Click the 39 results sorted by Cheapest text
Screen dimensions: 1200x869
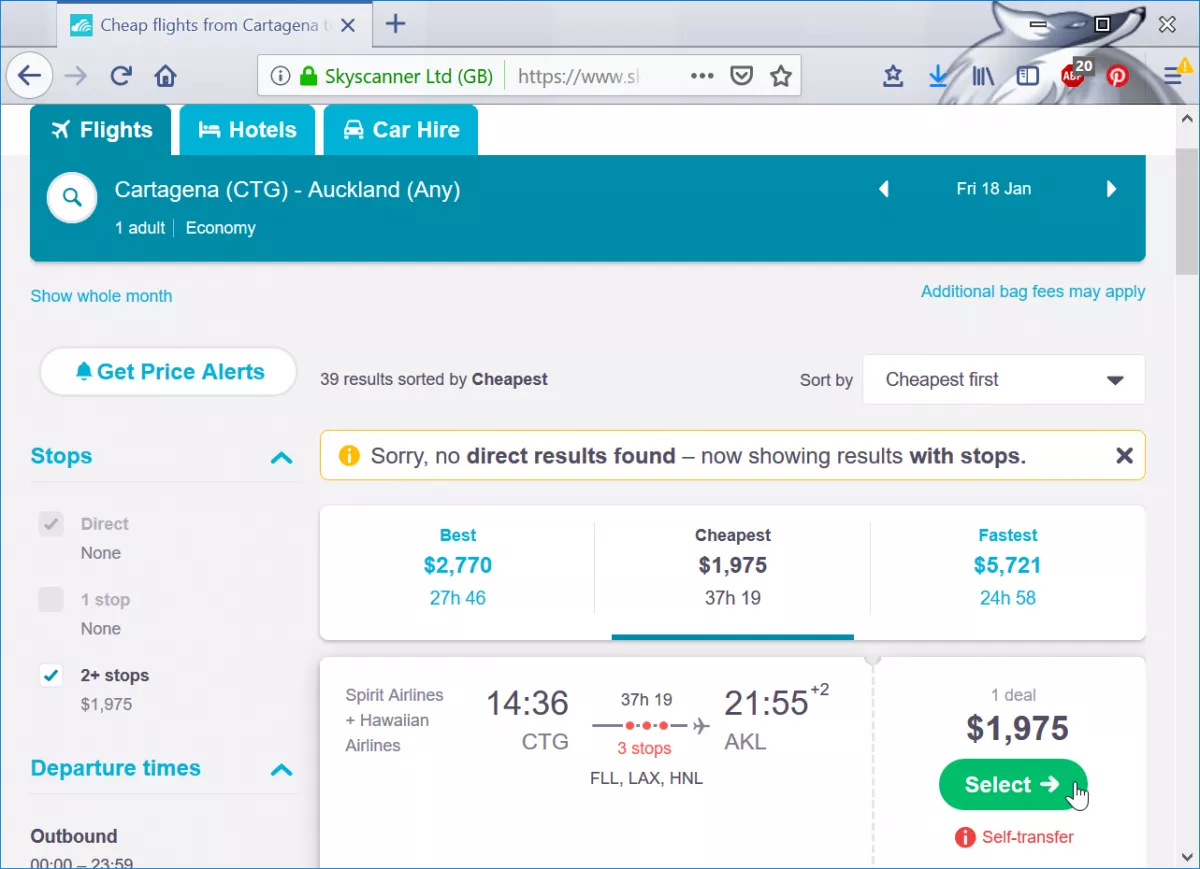(x=434, y=380)
